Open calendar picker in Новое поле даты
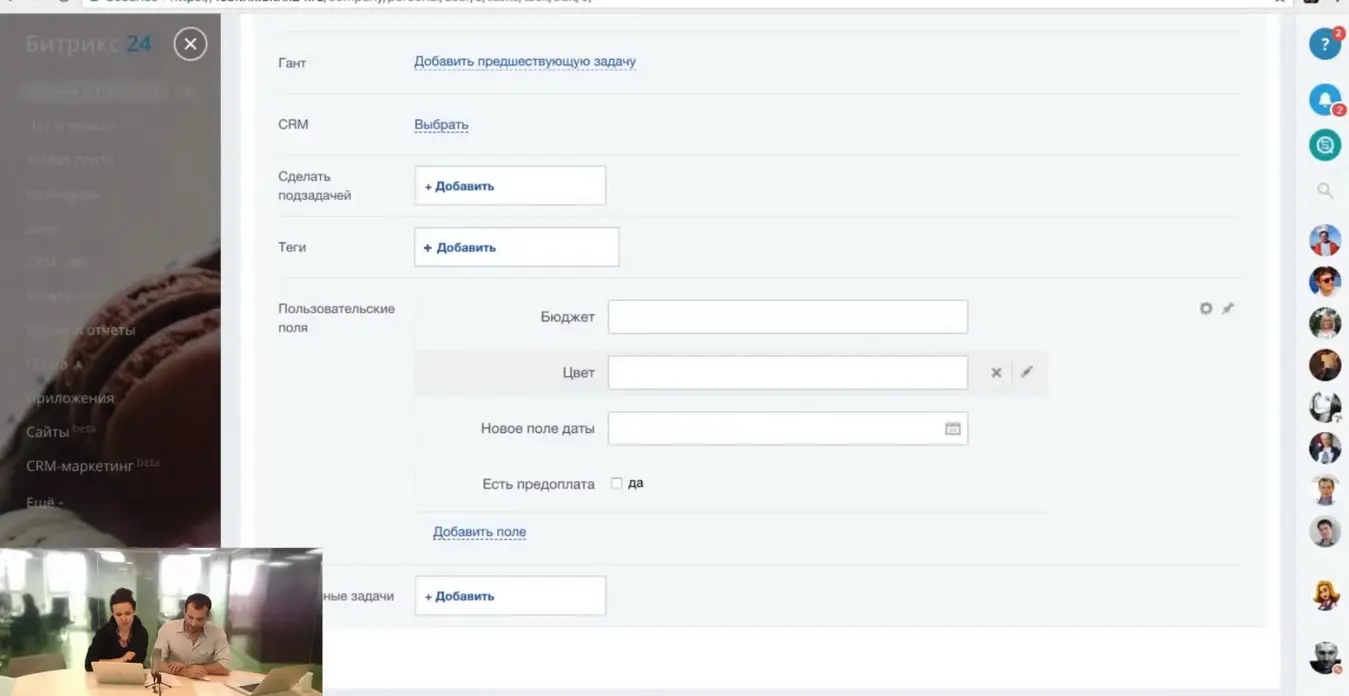The image size is (1349, 696). tap(952, 429)
